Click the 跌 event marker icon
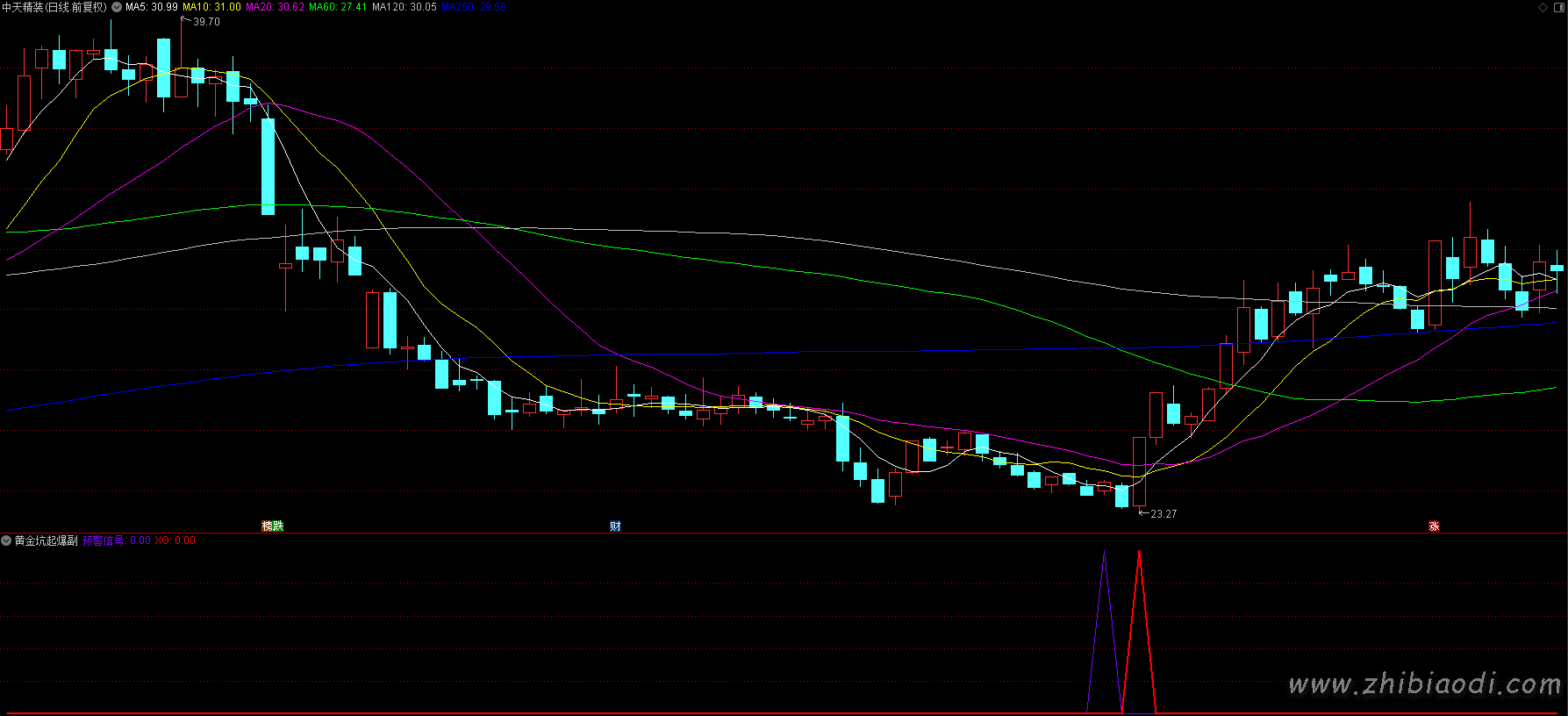 click(x=278, y=526)
